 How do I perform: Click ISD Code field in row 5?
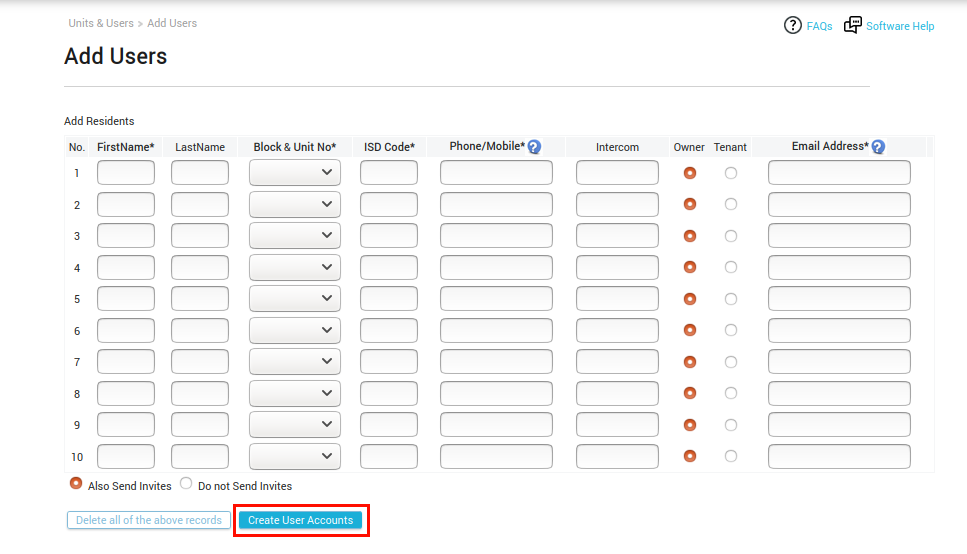[389, 299]
